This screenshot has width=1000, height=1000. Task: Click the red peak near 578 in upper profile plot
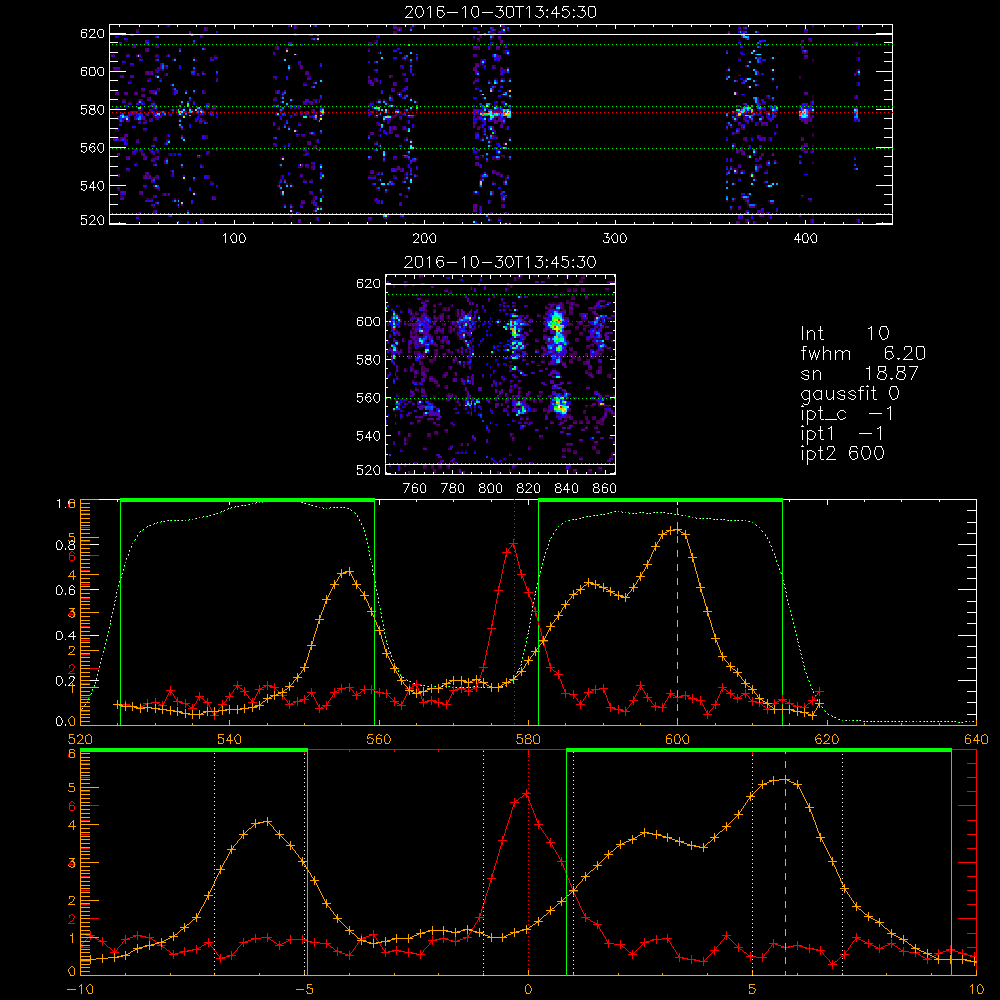513,543
